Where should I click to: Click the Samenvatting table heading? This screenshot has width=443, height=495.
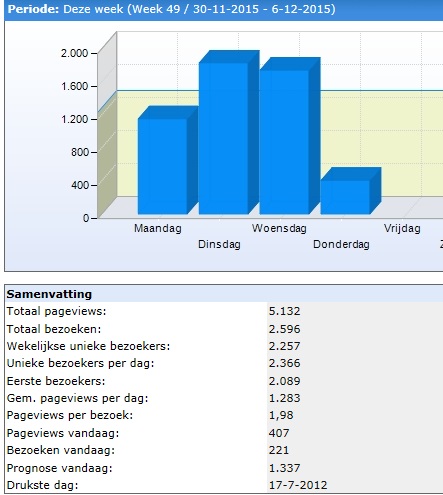[x=49, y=294]
